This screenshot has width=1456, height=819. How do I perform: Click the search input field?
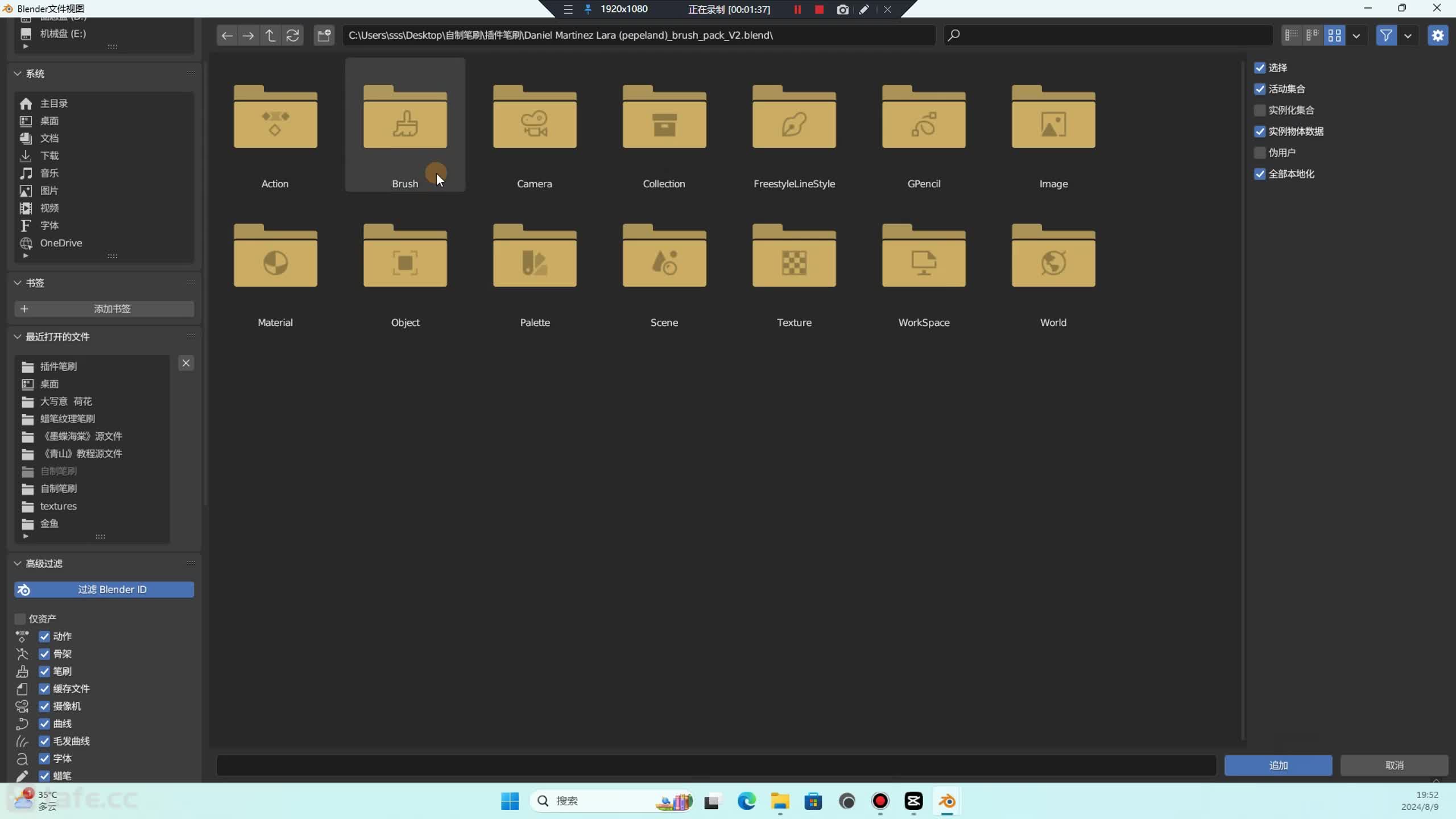(1108, 35)
